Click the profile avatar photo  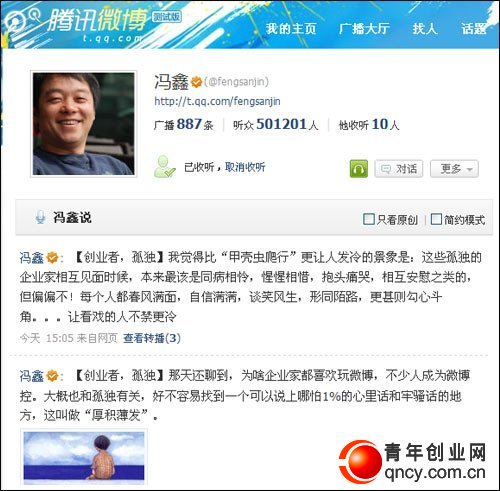click(83, 124)
